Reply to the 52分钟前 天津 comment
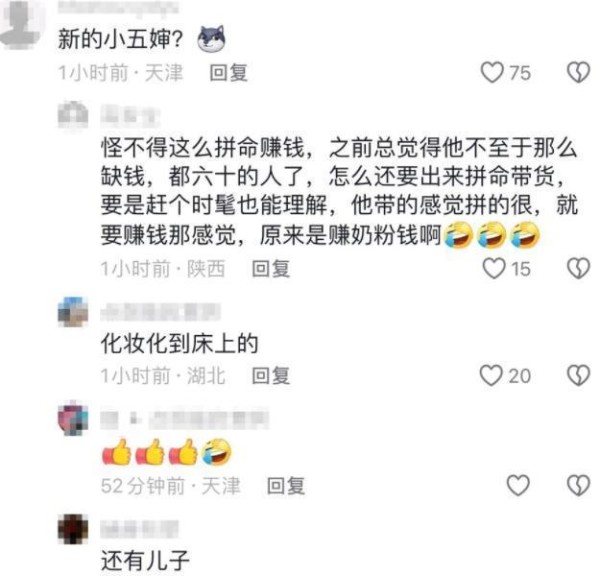The height and width of the screenshot is (576, 600). point(286,486)
